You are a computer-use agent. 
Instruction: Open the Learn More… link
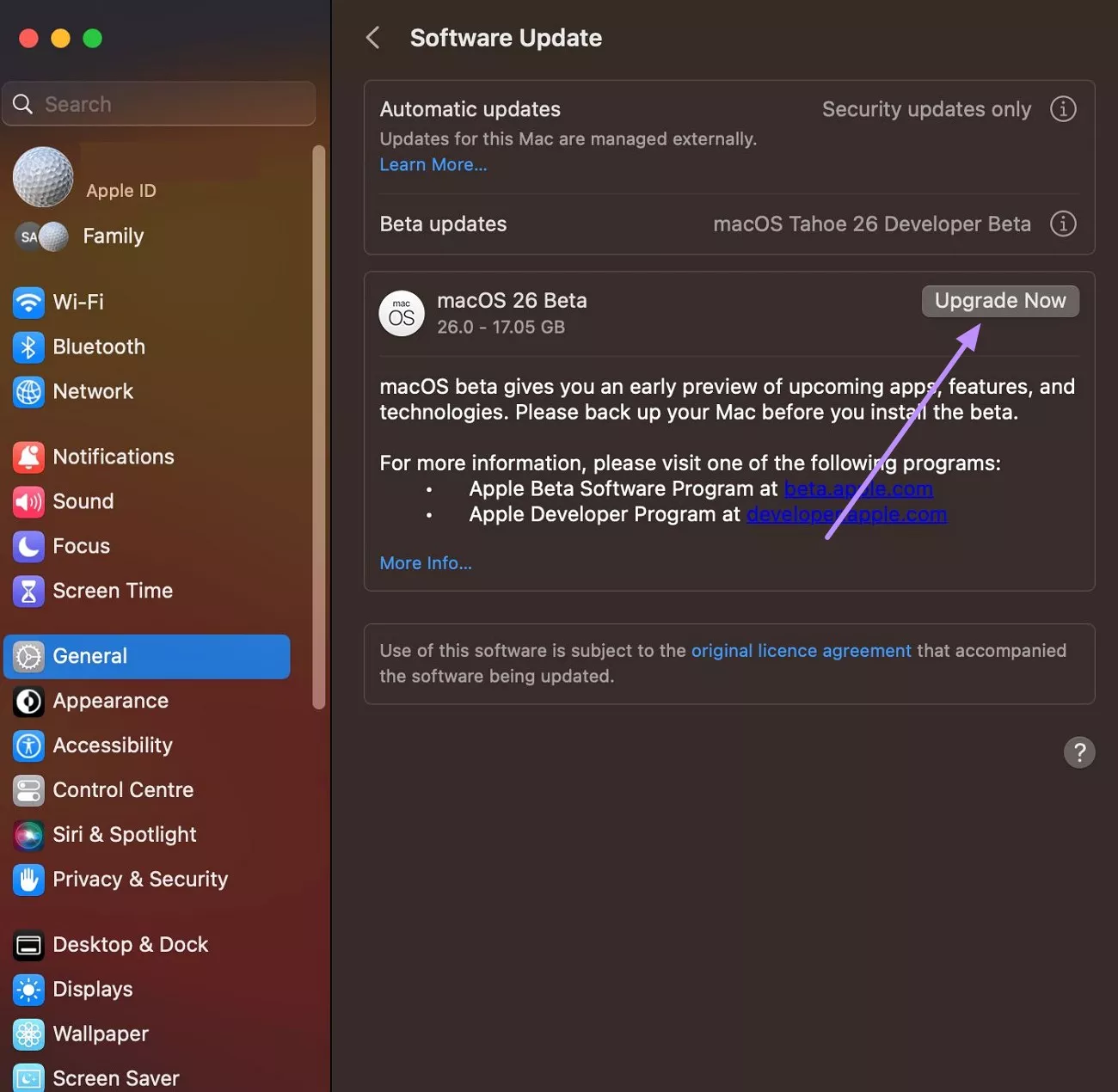click(433, 164)
